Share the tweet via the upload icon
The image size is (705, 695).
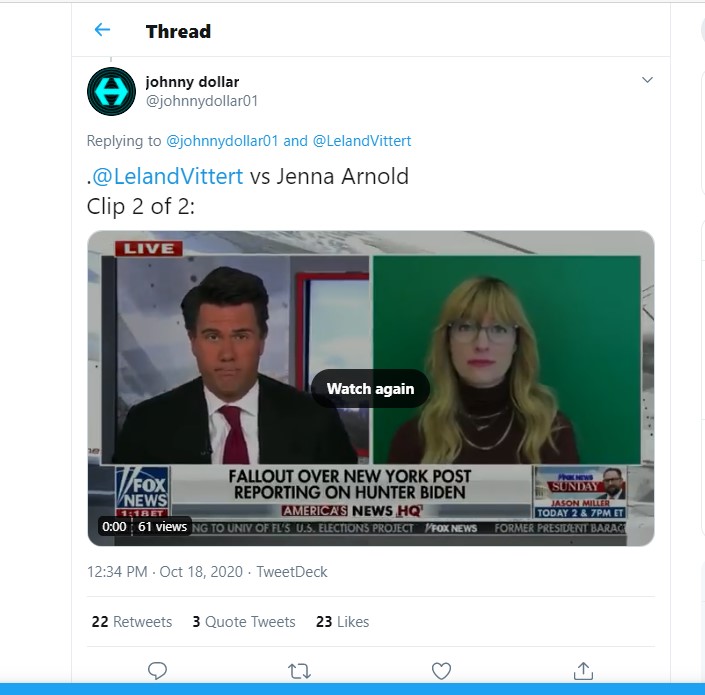click(x=583, y=671)
